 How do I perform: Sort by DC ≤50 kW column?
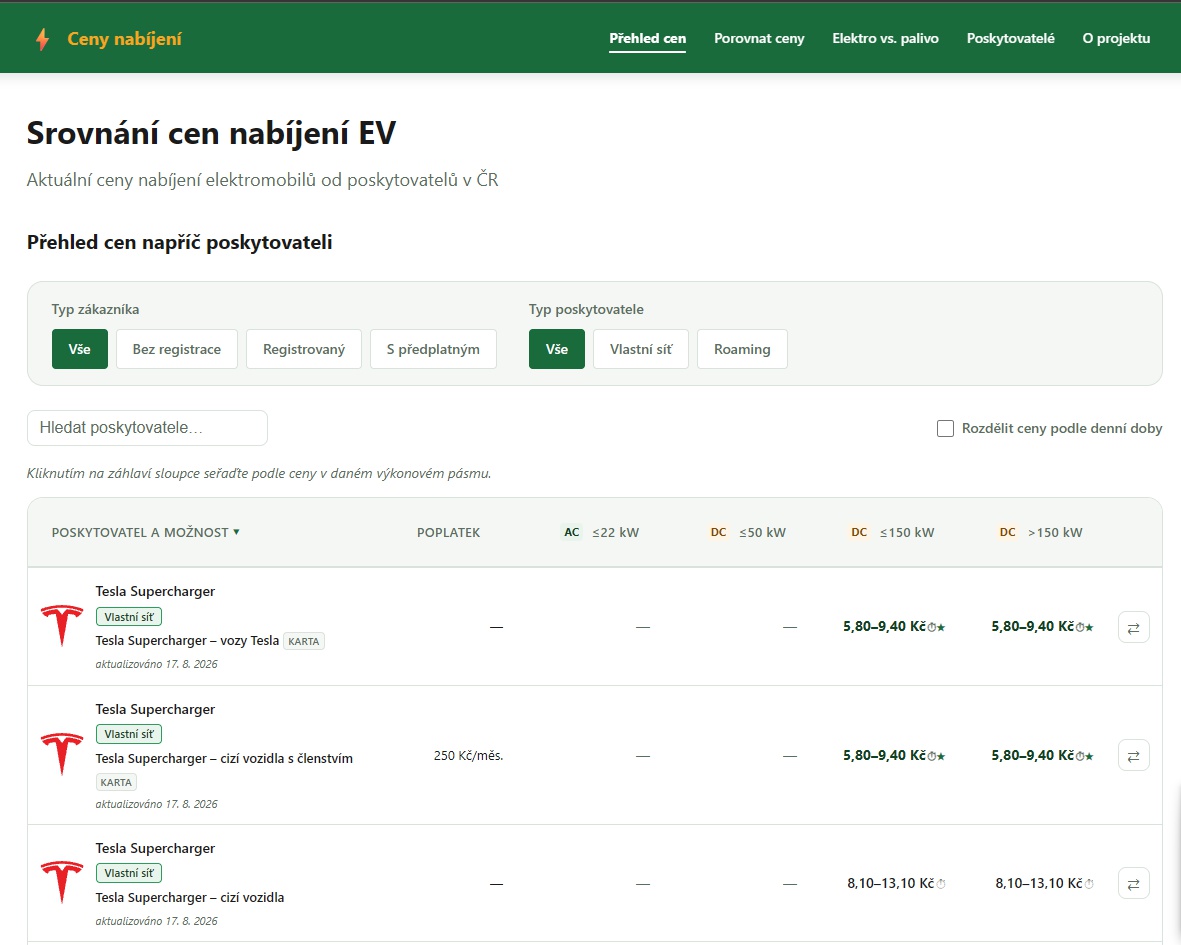click(747, 532)
